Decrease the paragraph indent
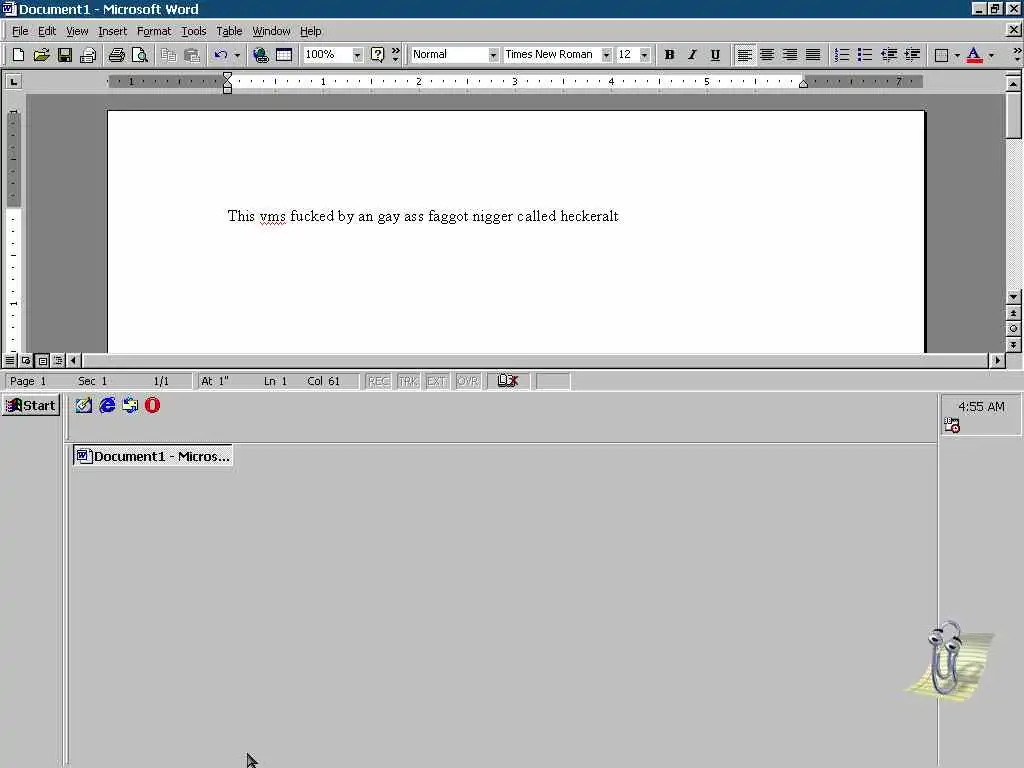Viewport: 1024px width, 768px height. (889, 55)
